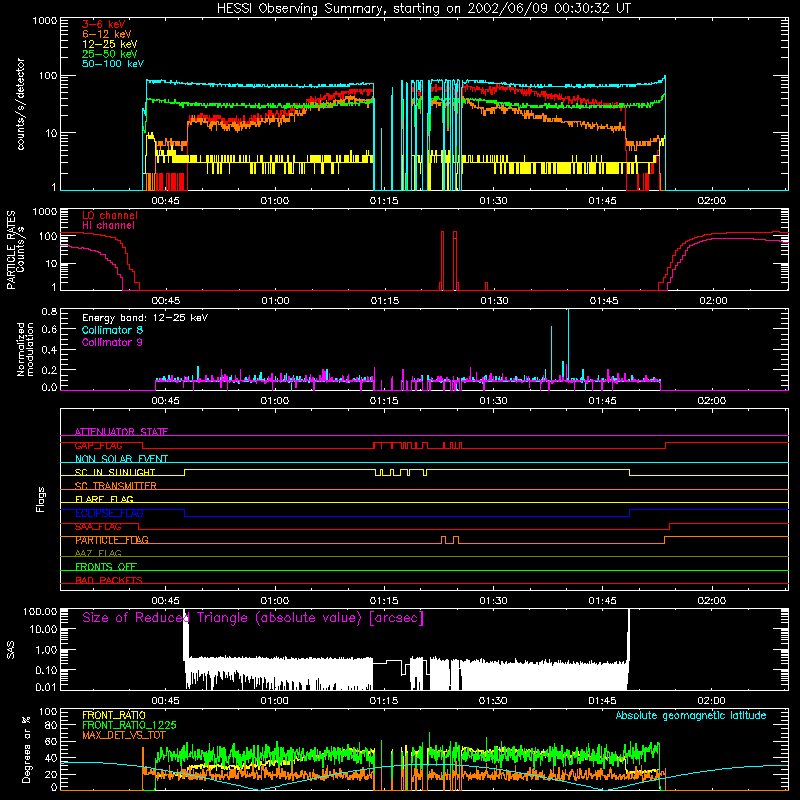Select the HI channel legend label
The image size is (800, 800).
[108, 225]
